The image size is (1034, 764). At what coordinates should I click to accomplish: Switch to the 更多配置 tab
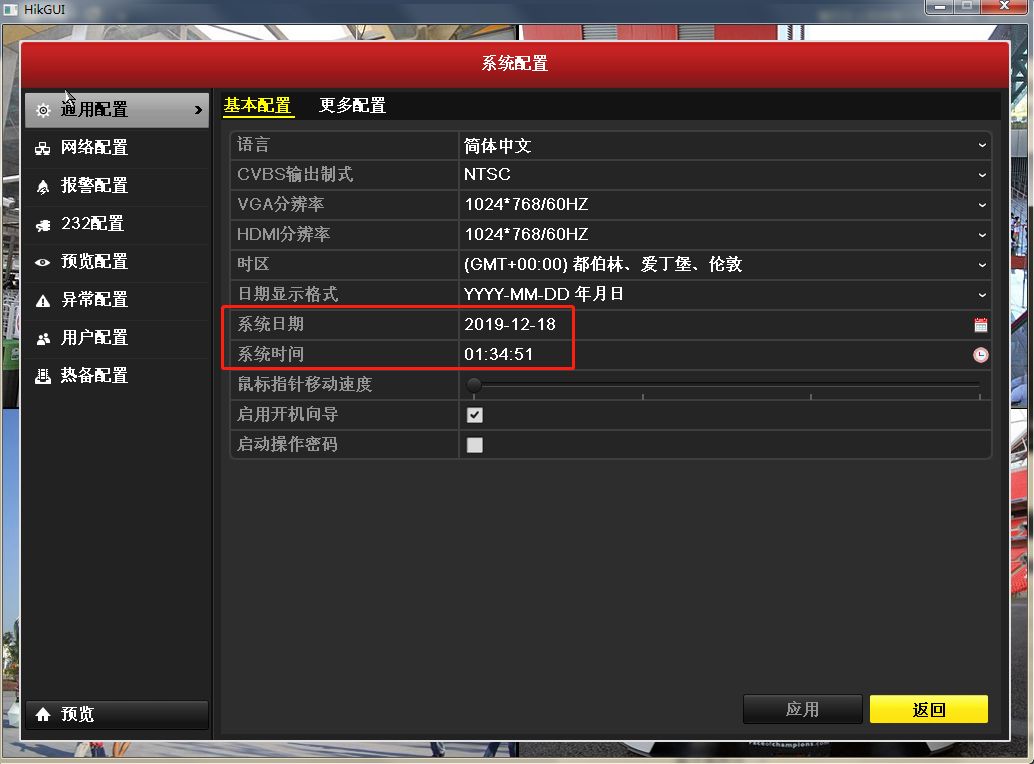click(352, 106)
